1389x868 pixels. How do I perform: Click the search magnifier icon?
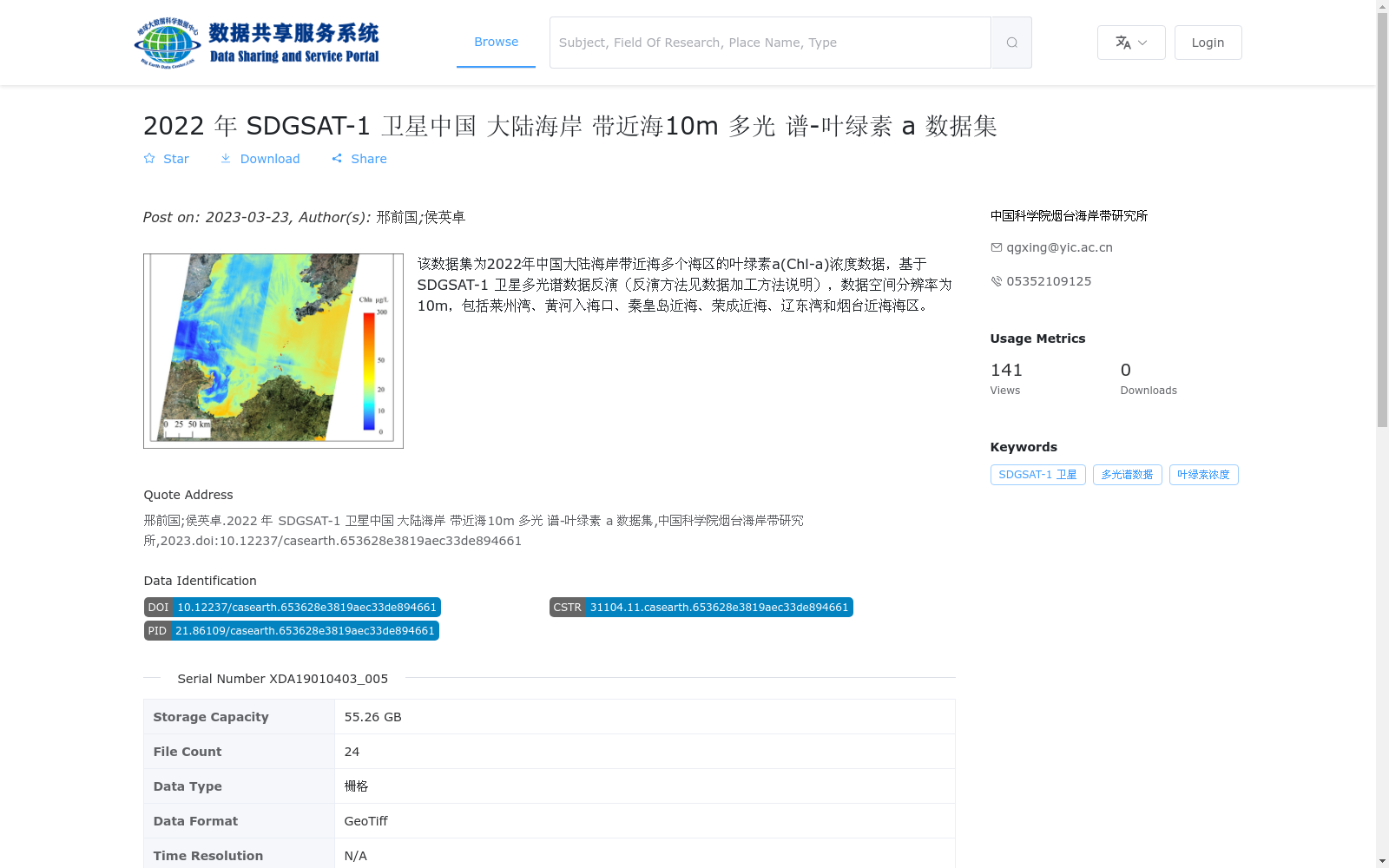(1011, 43)
